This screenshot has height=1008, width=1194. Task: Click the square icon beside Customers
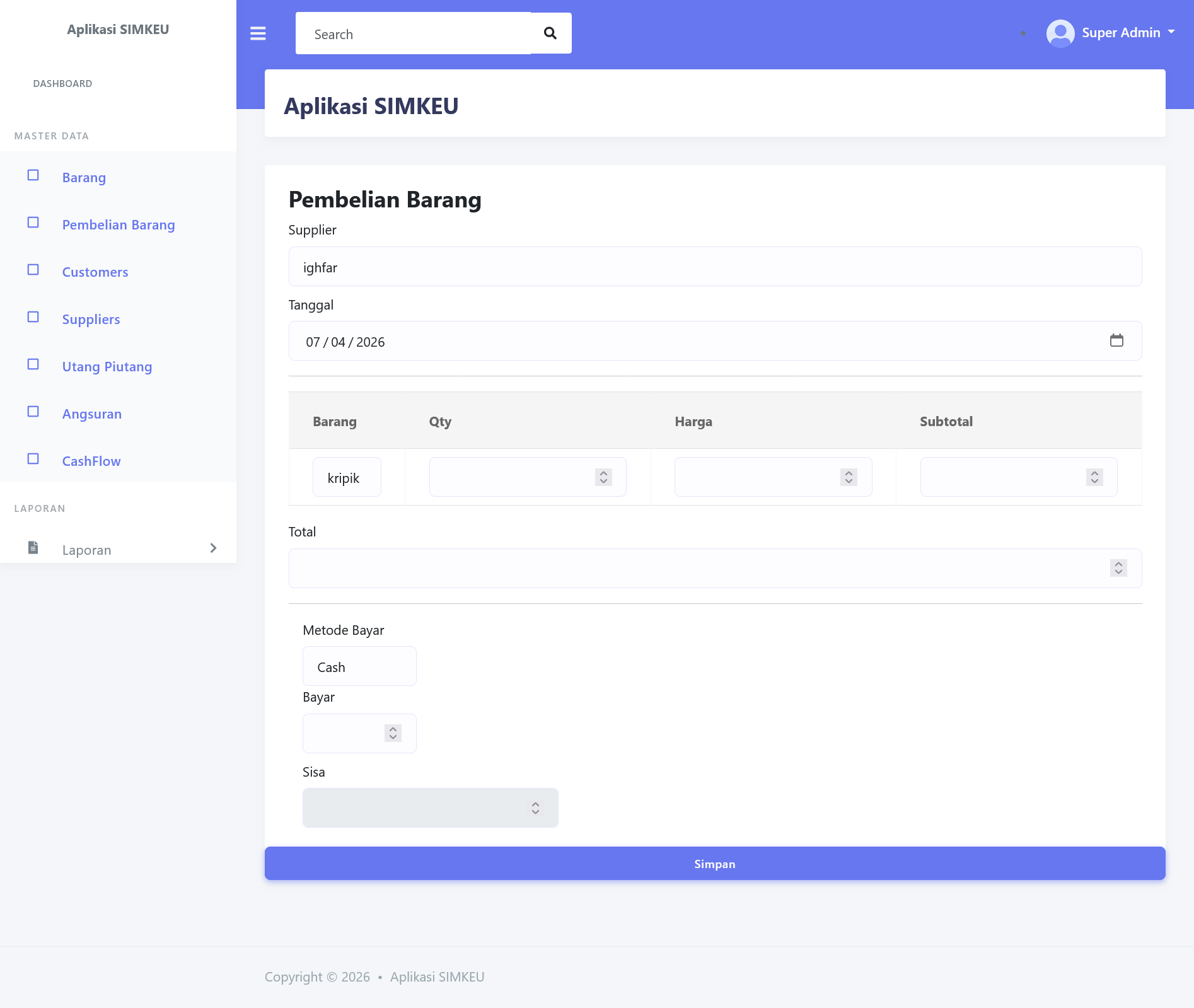[x=33, y=270]
